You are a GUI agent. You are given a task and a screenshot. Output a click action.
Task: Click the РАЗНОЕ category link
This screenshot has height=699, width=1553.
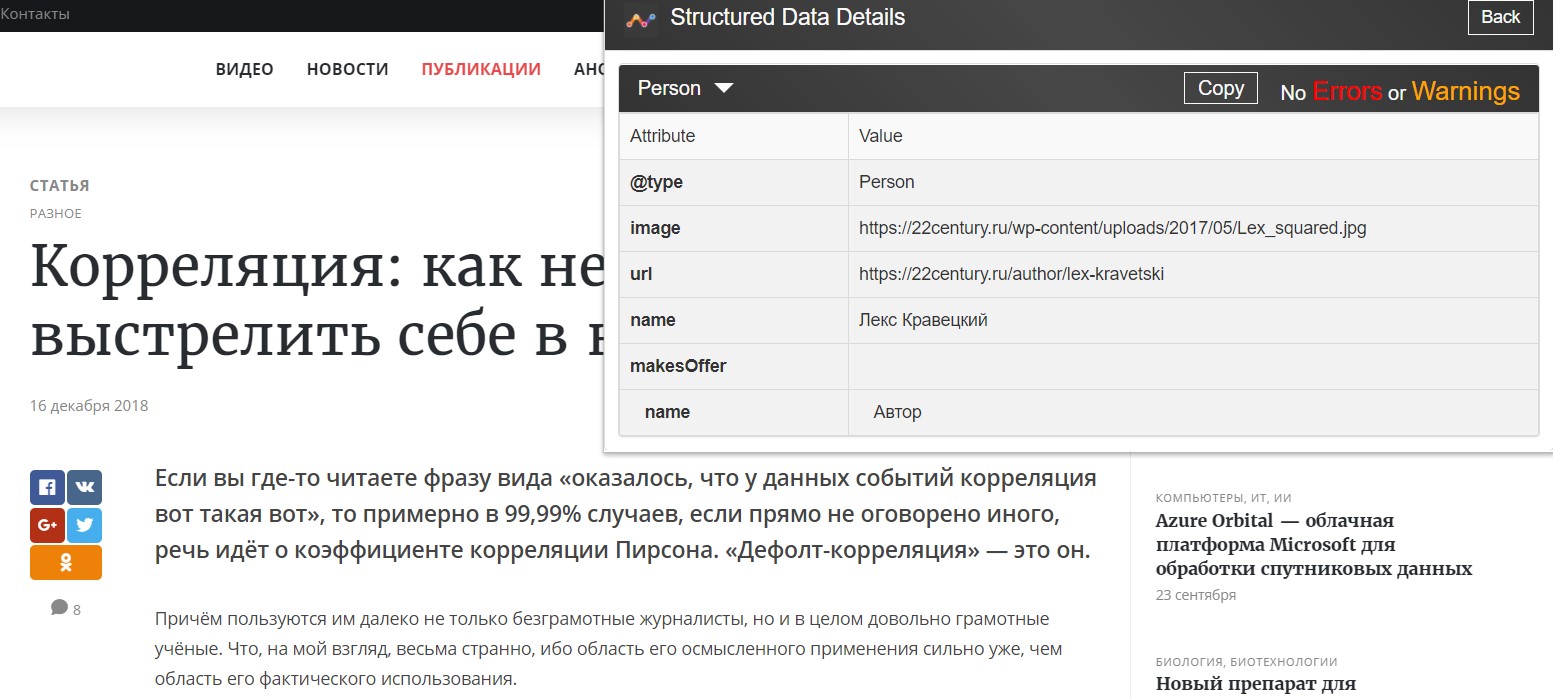coord(56,213)
